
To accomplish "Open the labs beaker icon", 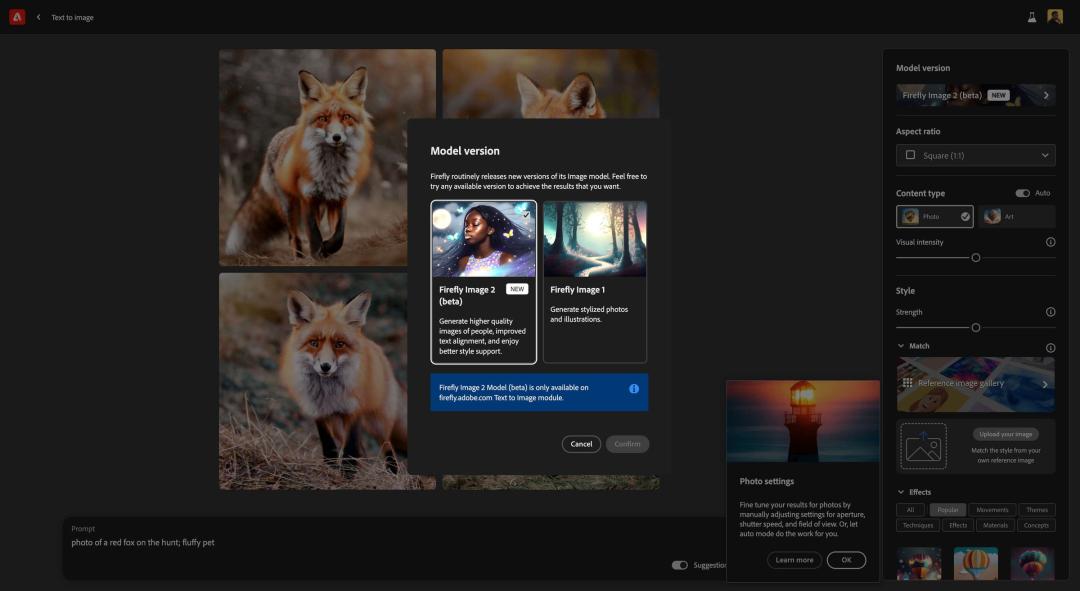I will click(1032, 17).
